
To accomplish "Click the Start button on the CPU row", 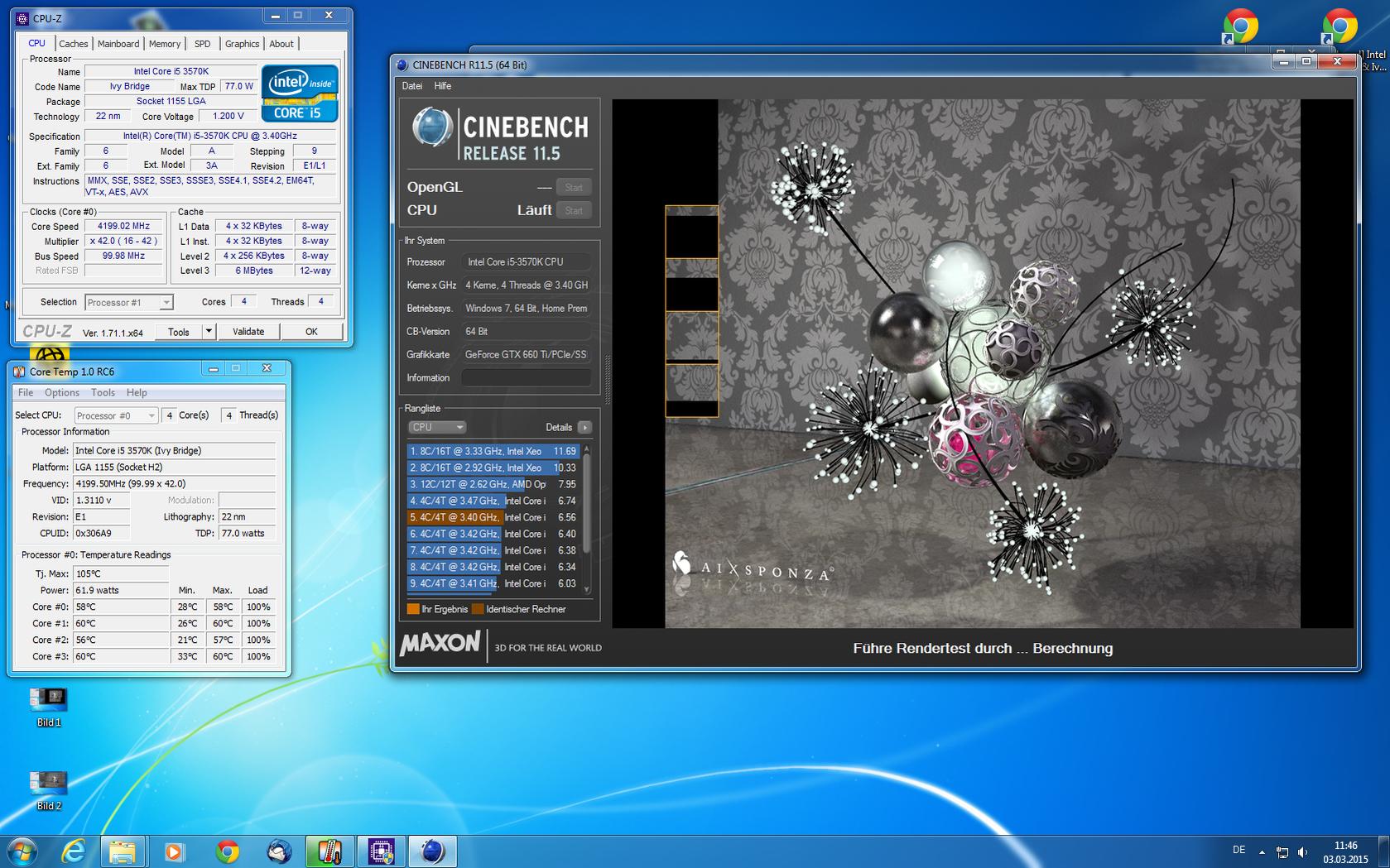I will [574, 210].
